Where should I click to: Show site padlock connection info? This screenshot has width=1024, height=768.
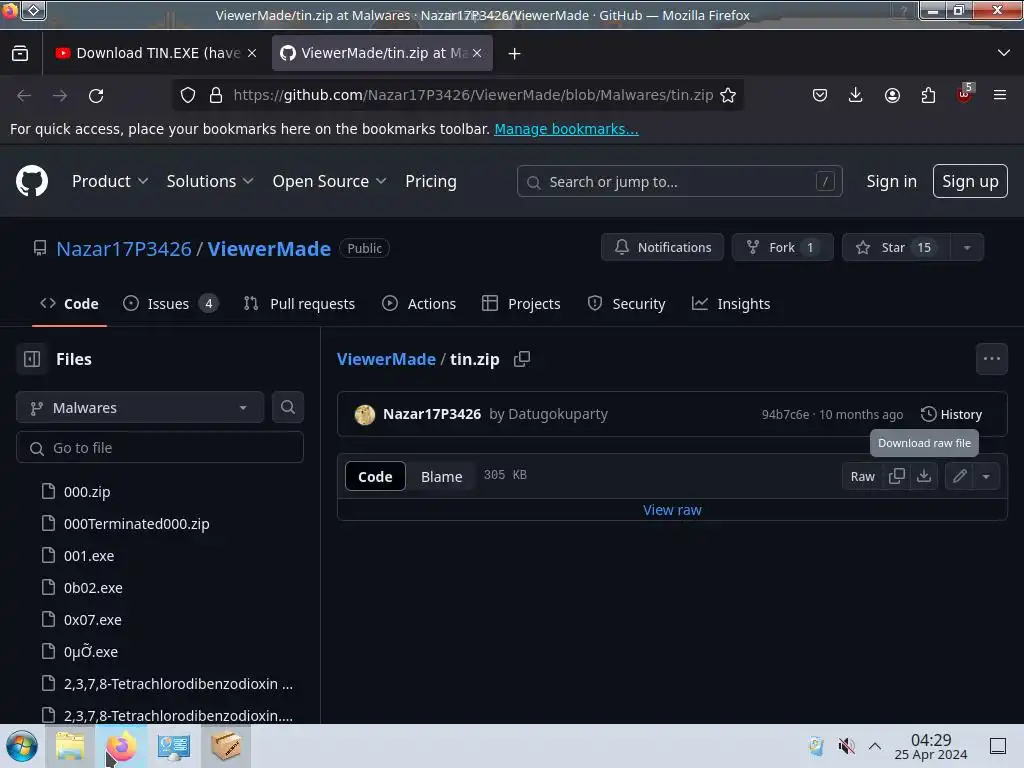216,95
